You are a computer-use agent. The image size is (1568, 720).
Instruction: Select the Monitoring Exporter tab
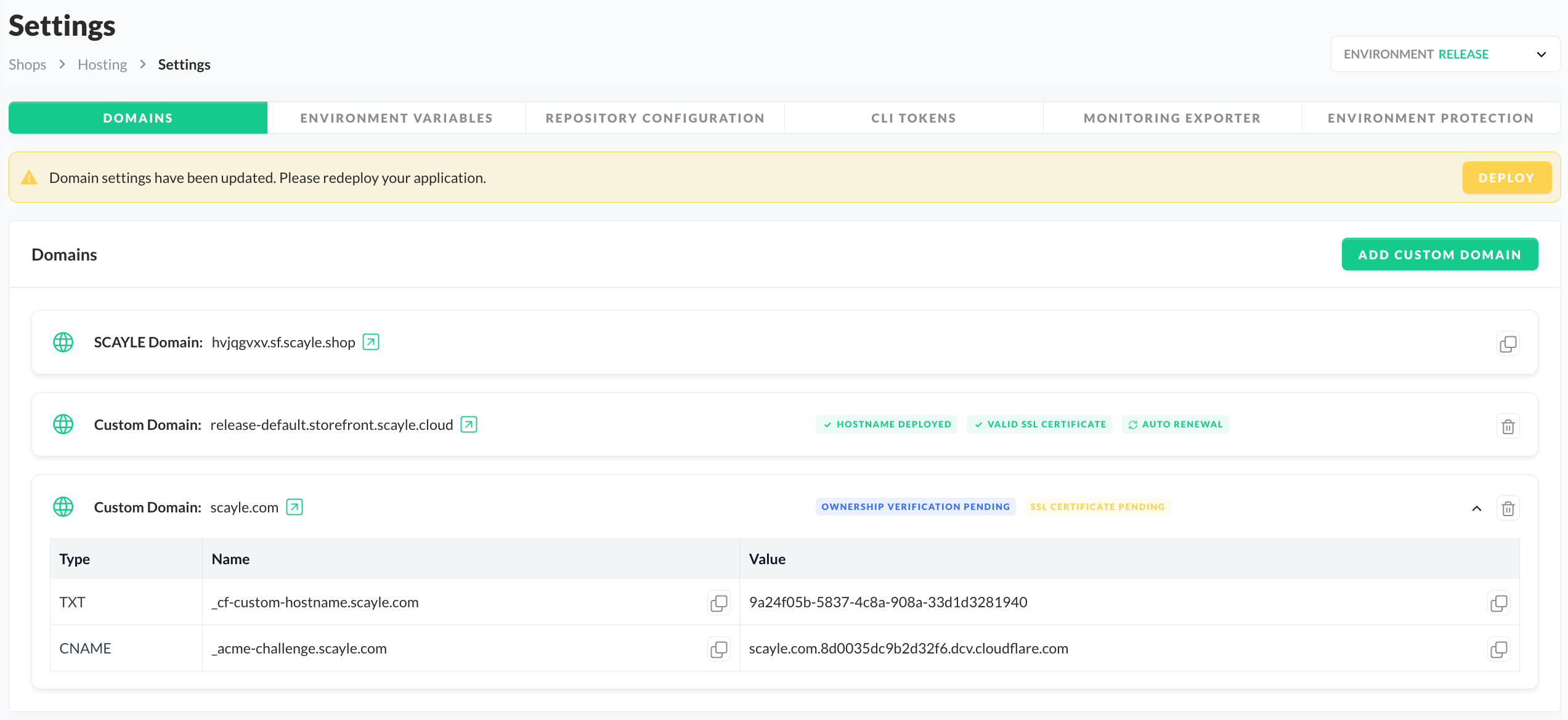coord(1172,118)
